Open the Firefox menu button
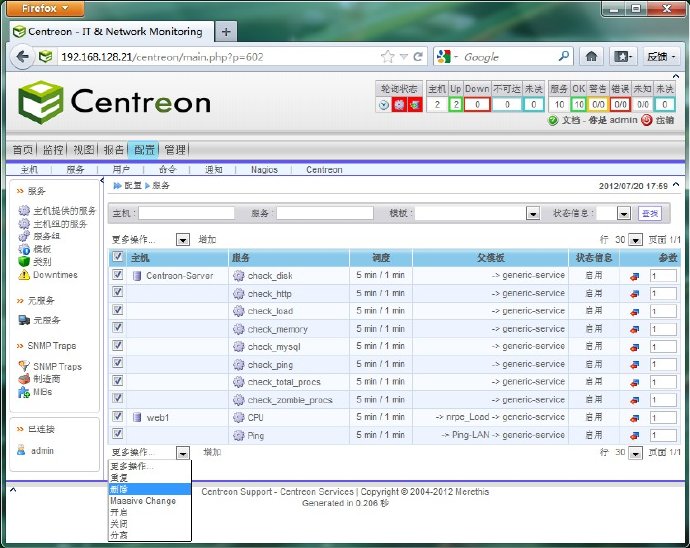Screen dimensions: 690x548 coord(45,8)
